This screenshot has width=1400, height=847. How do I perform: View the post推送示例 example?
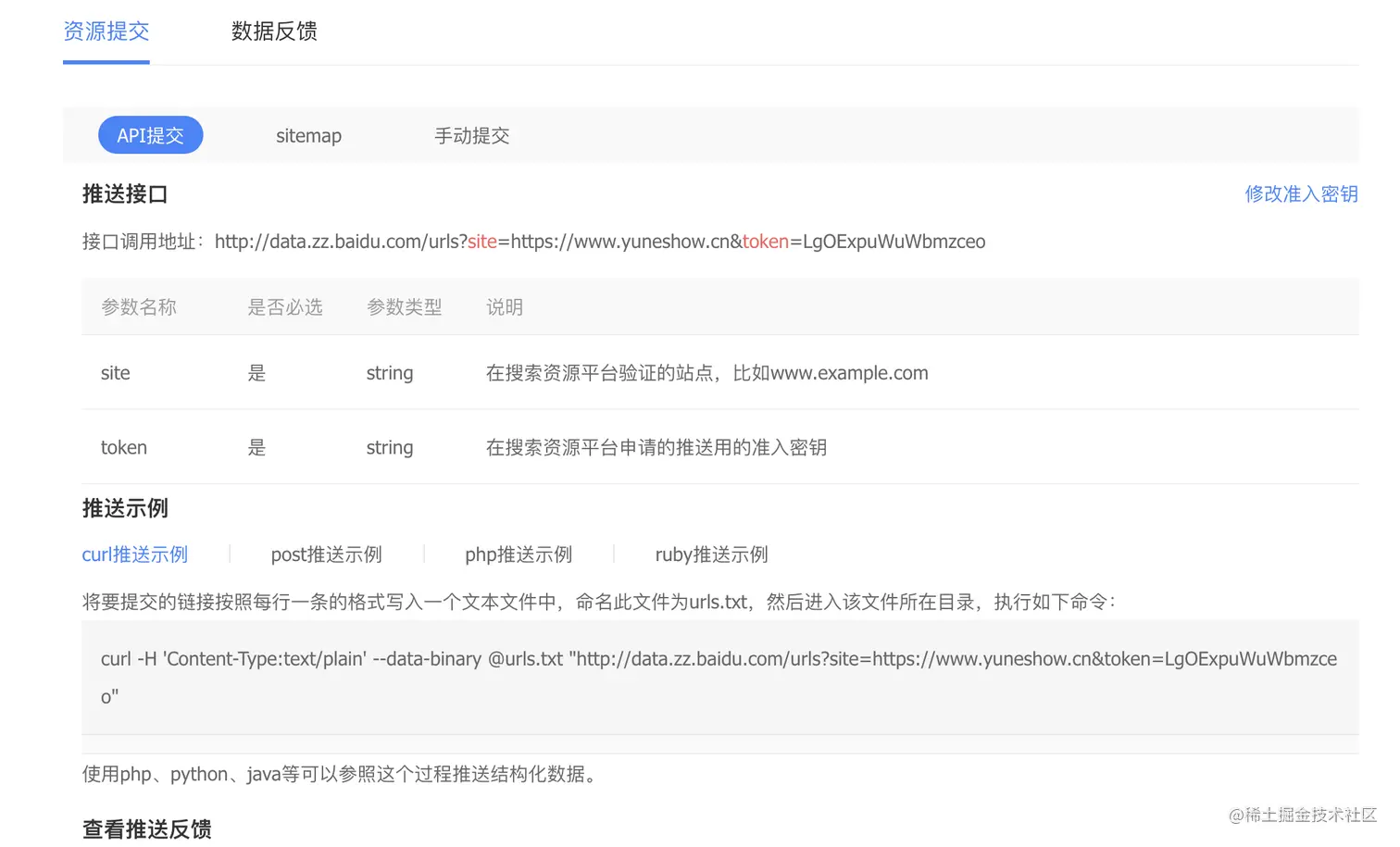[326, 554]
